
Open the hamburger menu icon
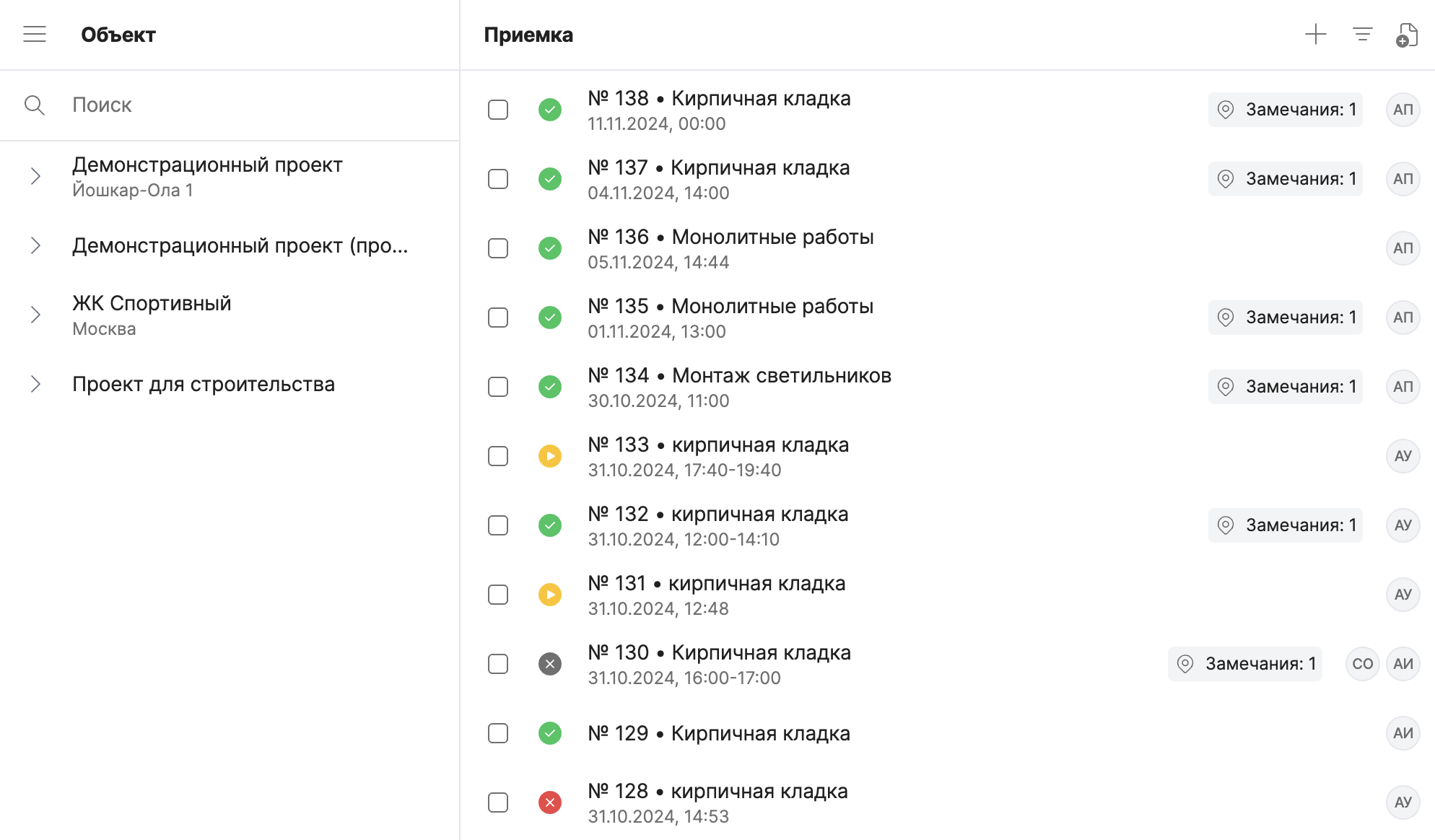(35, 34)
